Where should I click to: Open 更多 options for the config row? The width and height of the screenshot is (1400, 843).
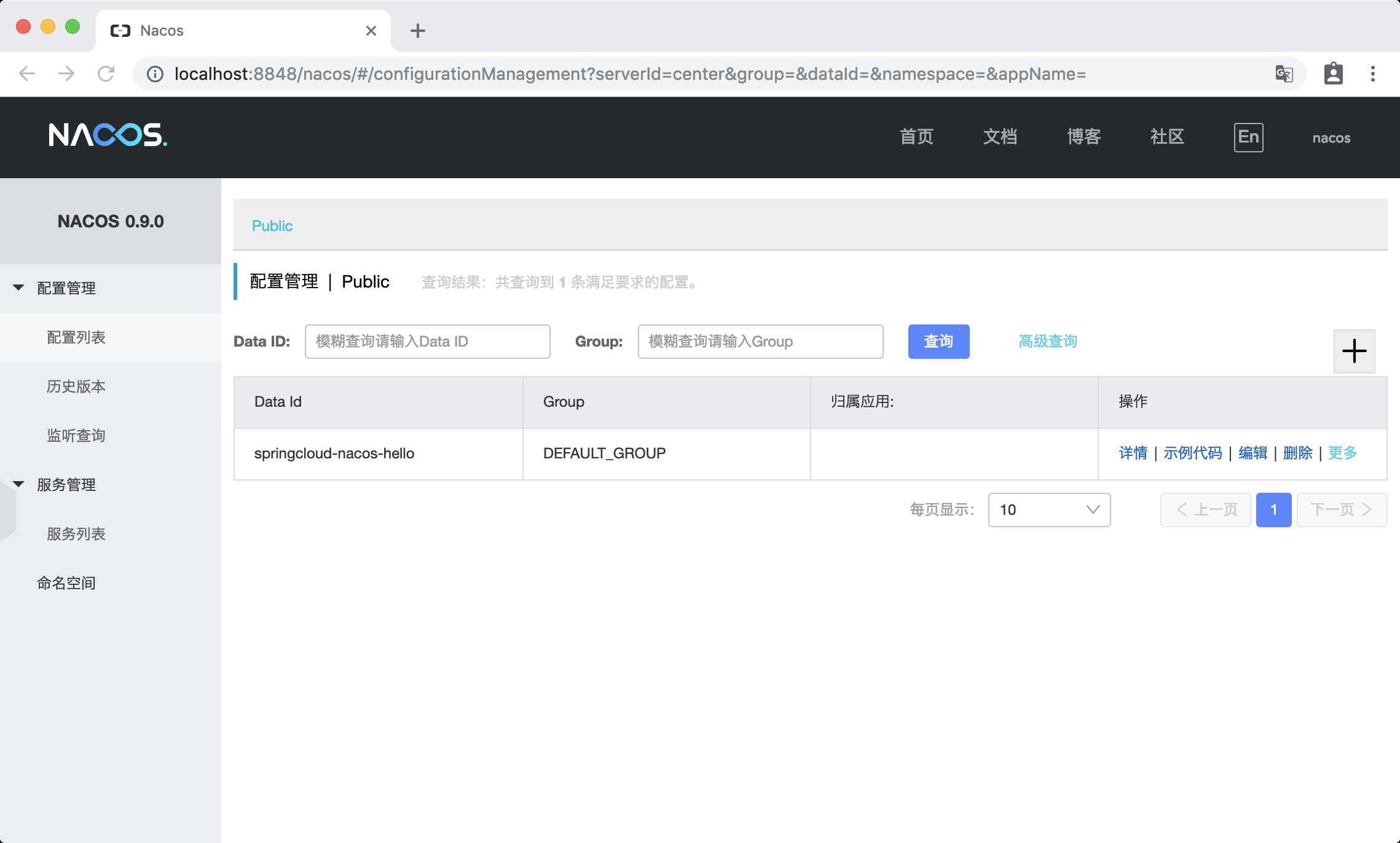[x=1342, y=453]
